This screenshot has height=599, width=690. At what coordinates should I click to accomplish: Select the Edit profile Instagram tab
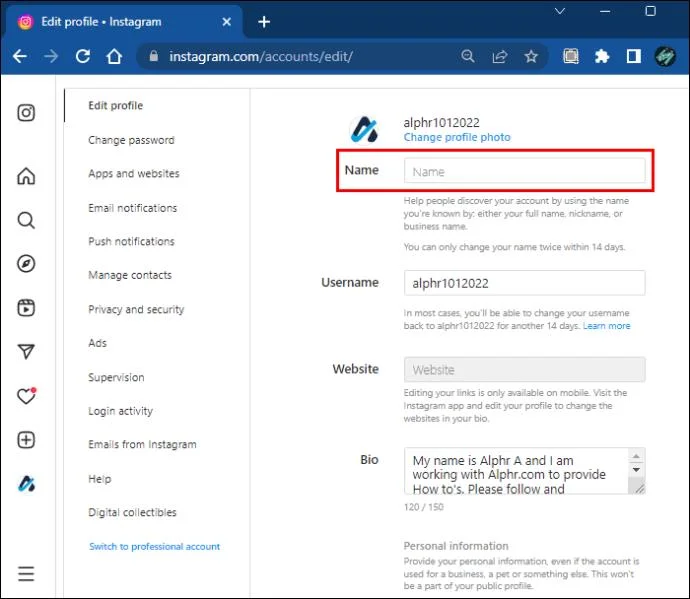click(123, 22)
